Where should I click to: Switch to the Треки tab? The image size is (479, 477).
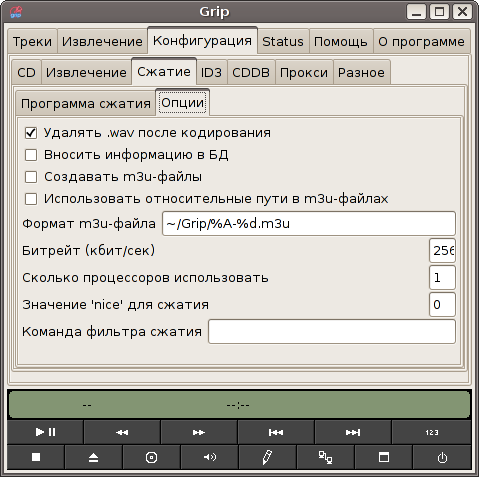point(32,42)
